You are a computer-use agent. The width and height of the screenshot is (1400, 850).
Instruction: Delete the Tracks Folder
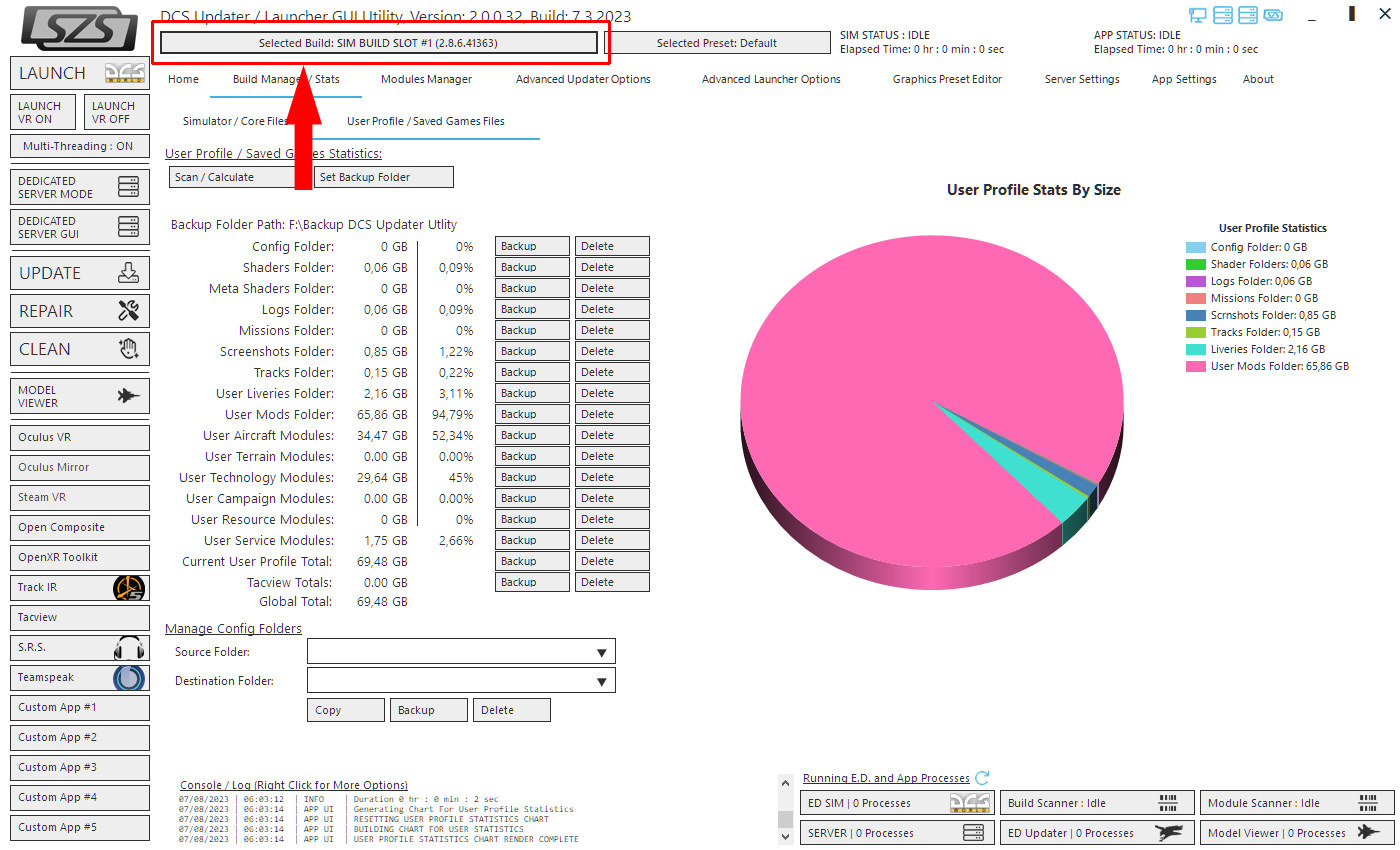612,372
